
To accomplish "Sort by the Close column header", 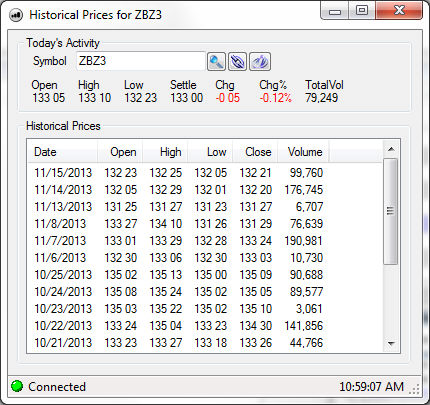I will click(x=255, y=152).
